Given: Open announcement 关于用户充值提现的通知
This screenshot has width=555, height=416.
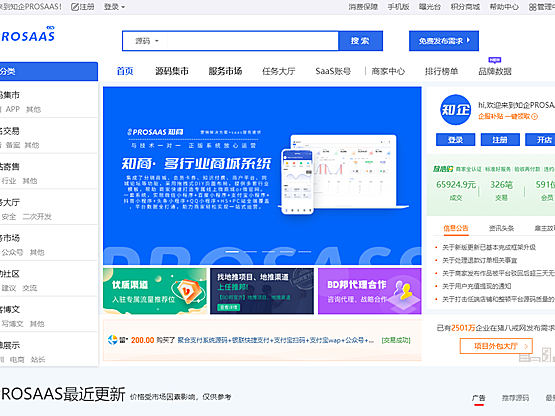Looking at the screenshot, I should [x=476, y=286].
